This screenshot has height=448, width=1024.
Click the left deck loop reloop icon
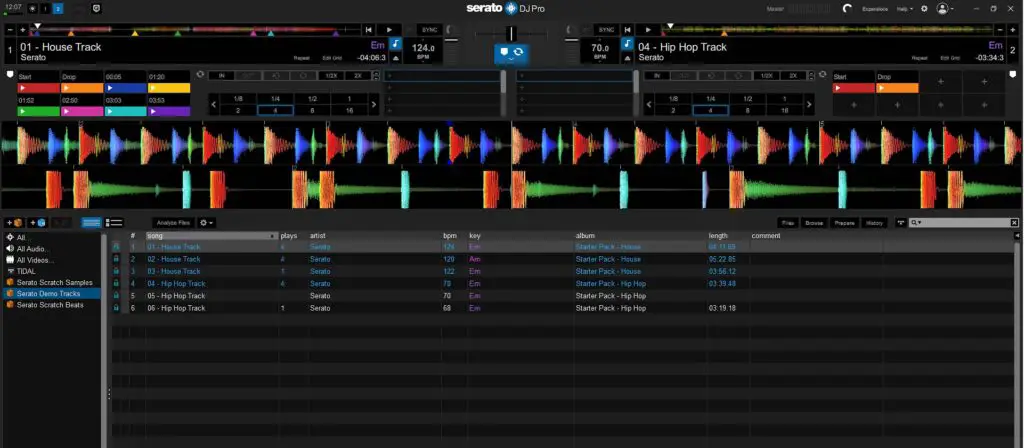click(200, 74)
